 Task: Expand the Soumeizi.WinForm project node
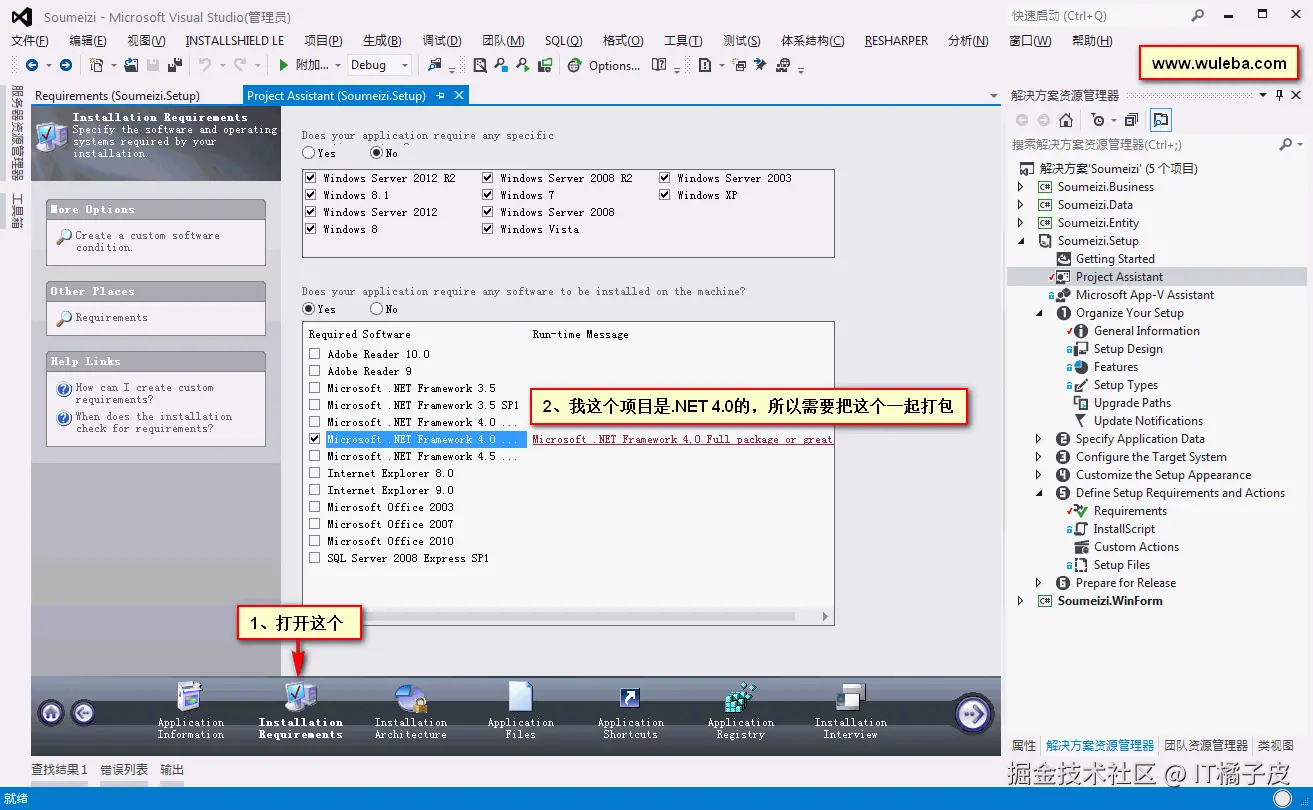tap(1020, 601)
